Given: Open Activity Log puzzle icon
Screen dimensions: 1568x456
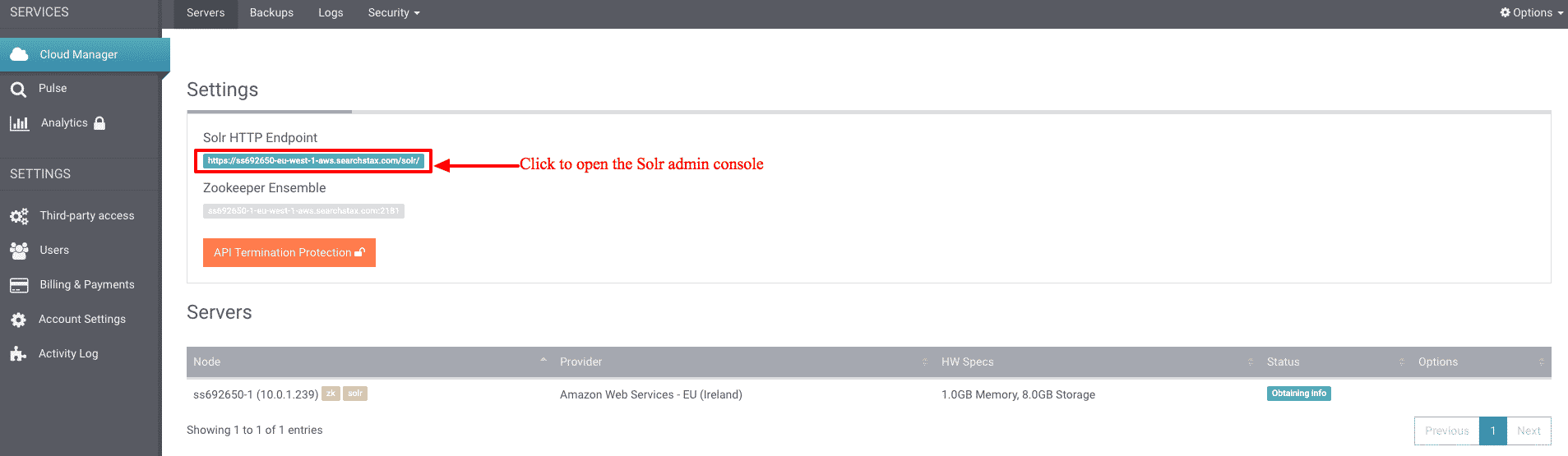Looking at the screenshot, I should pyautogui.click(x=18, y=354).
